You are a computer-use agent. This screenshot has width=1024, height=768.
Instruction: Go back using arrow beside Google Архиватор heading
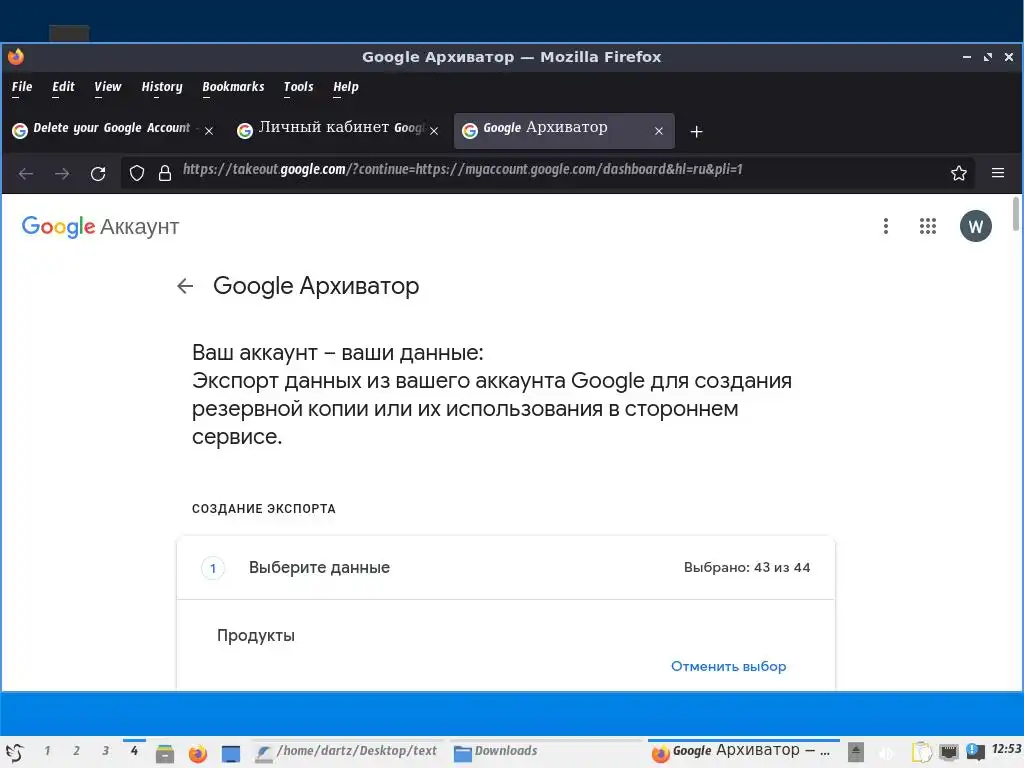click(x=185, y=286)
